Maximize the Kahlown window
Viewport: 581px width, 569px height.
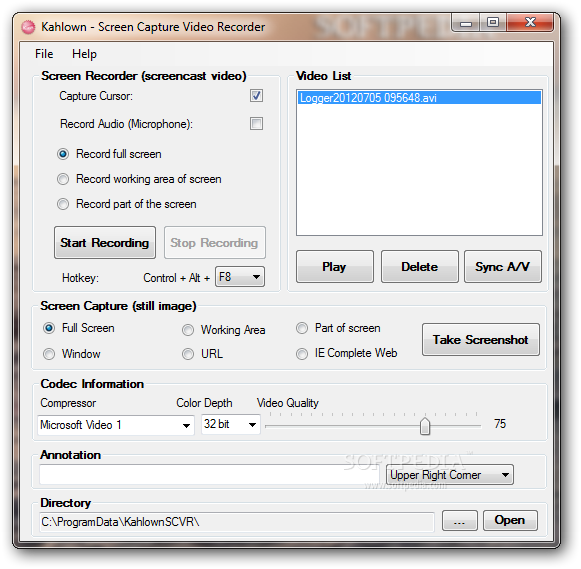[x=492, y=23]
